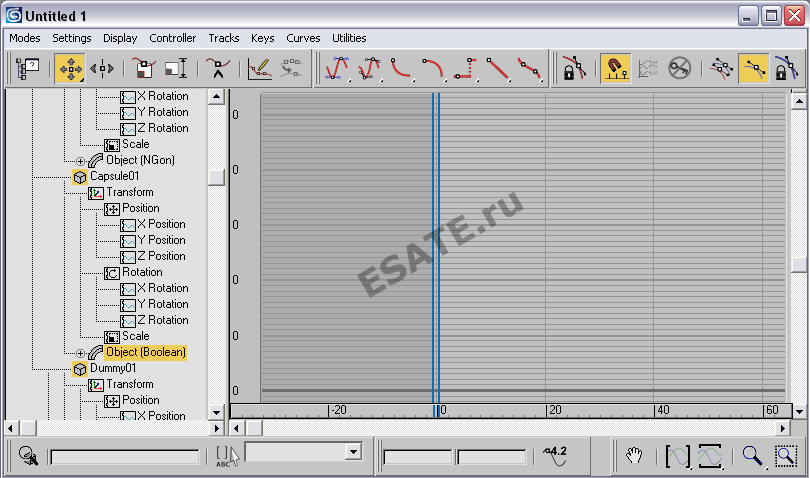
Task: Select the Zoom magnifier tool
Action: point(752,456)
